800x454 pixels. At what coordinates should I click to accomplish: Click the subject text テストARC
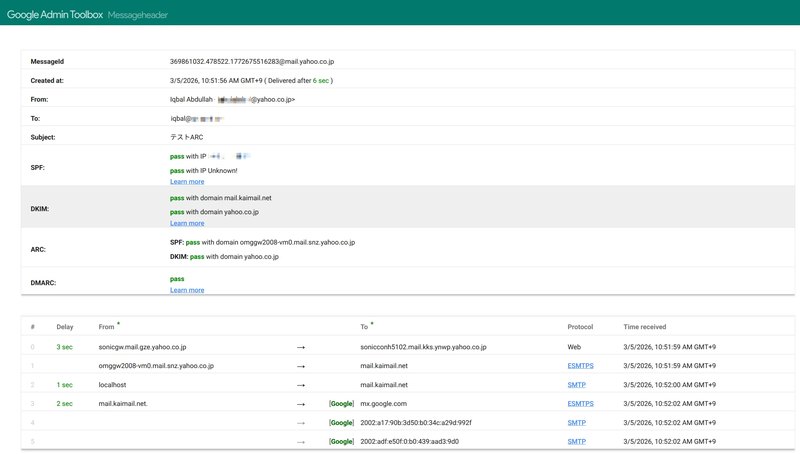187,137
